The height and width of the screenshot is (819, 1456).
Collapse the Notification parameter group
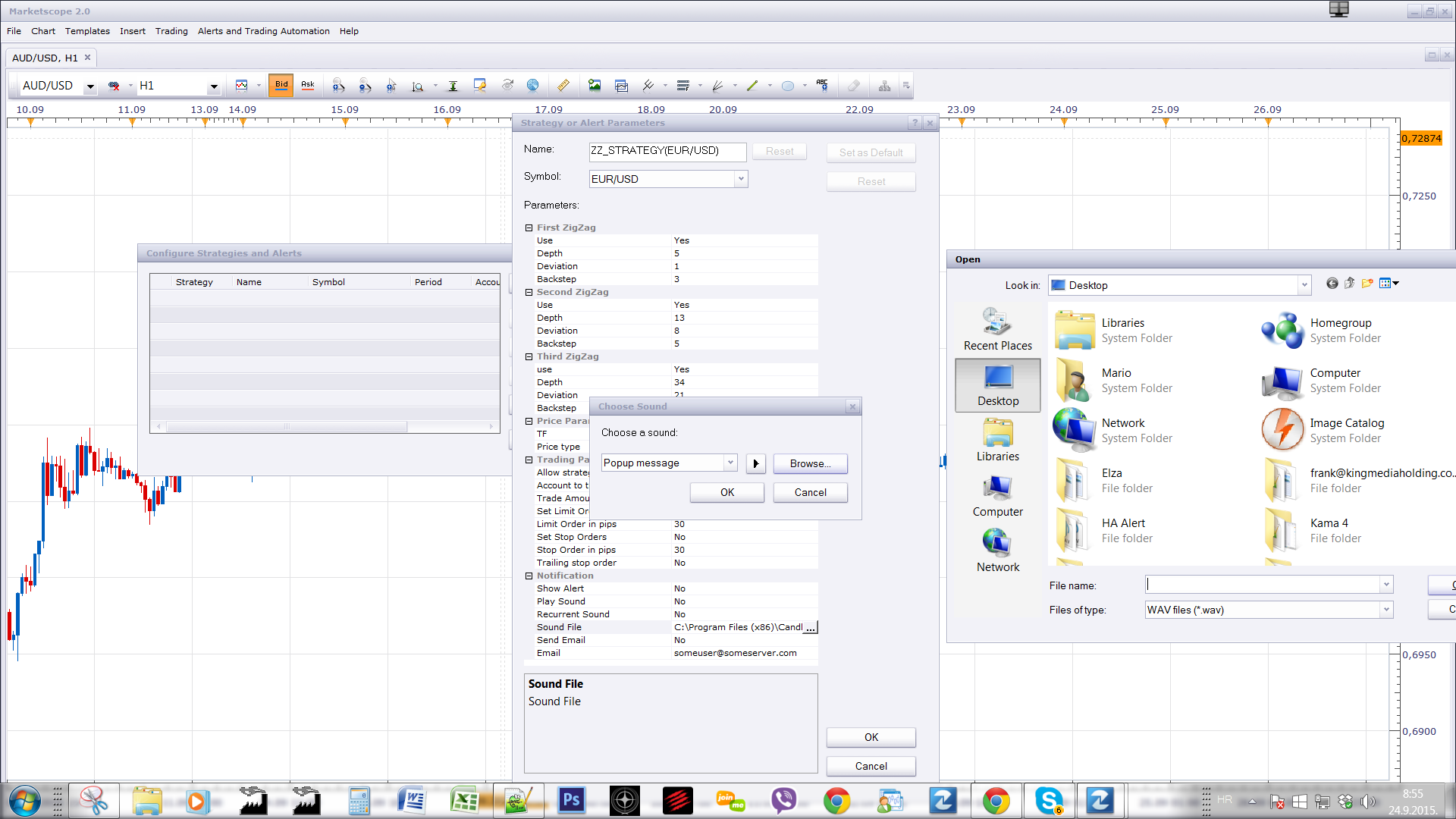(x=529, y=576)
